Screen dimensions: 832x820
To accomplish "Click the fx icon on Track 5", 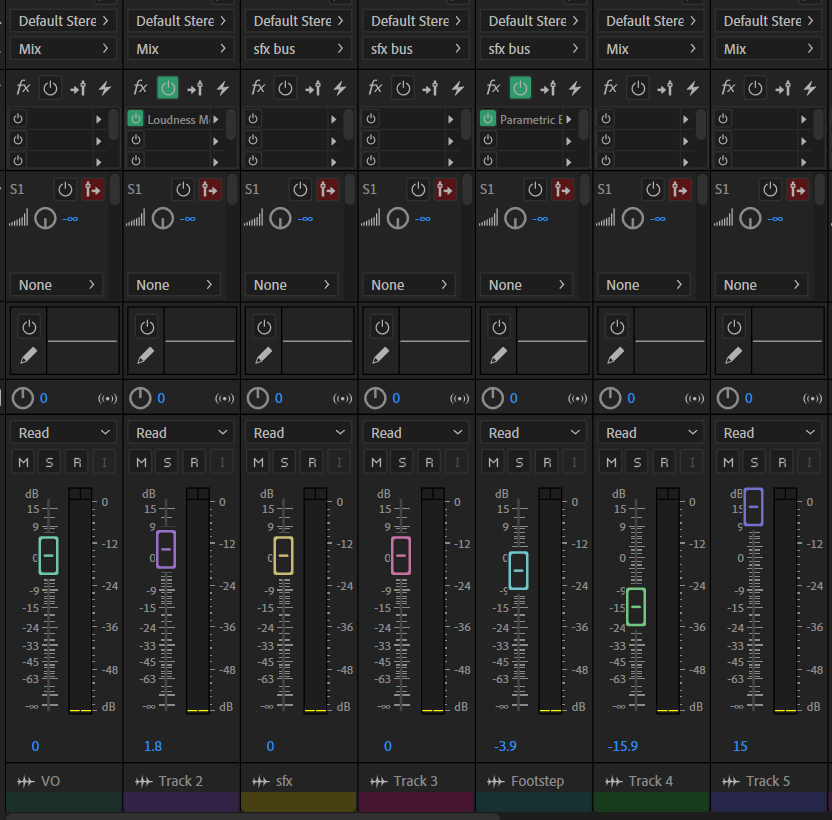I will [728, 88].
